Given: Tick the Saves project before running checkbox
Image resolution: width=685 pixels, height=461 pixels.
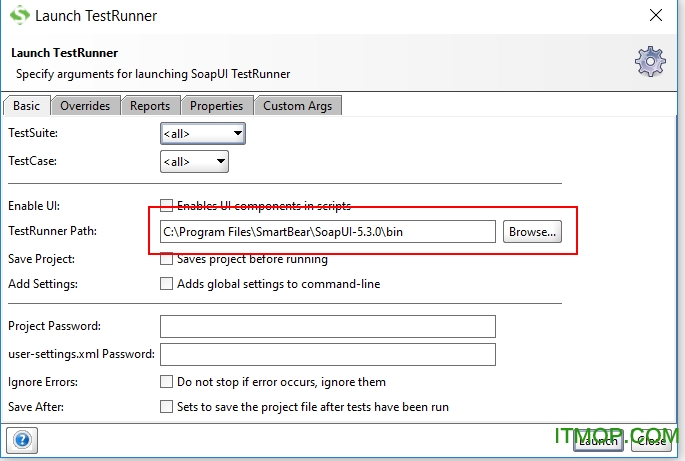Looking at the screenshot, I should (166, 259).
